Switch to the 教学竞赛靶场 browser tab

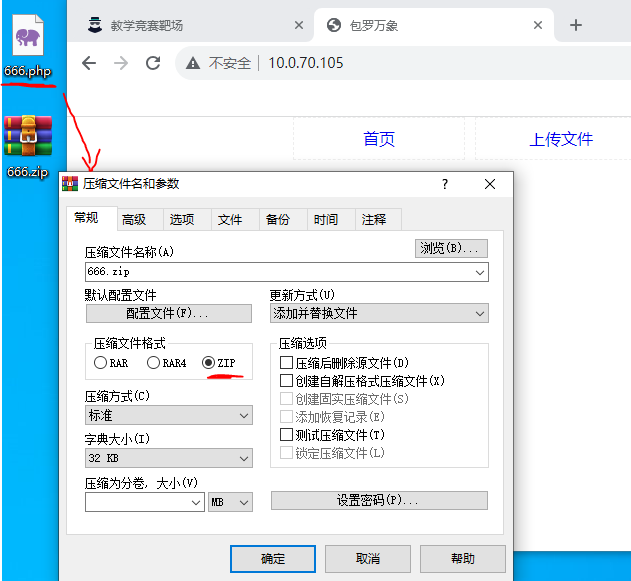coord(191,25)
